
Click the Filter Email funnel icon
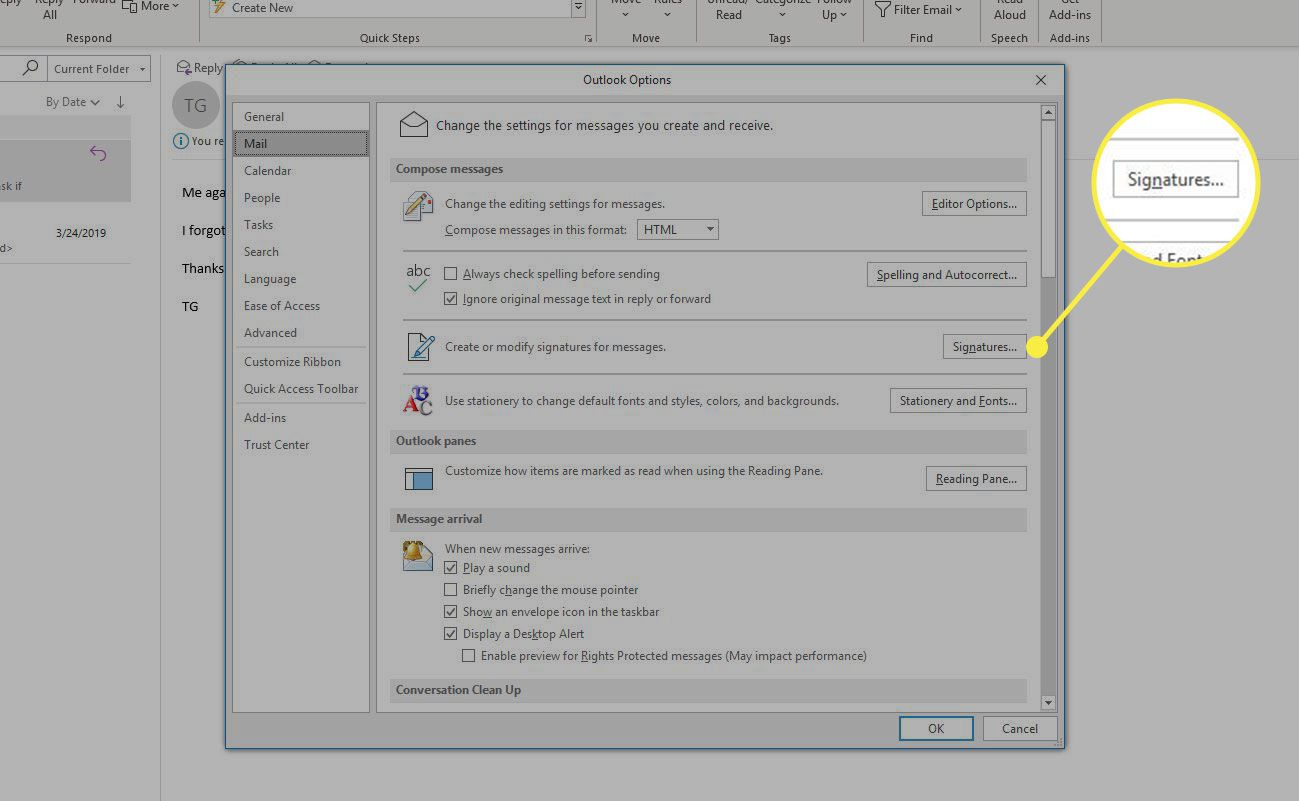[882, 9]
